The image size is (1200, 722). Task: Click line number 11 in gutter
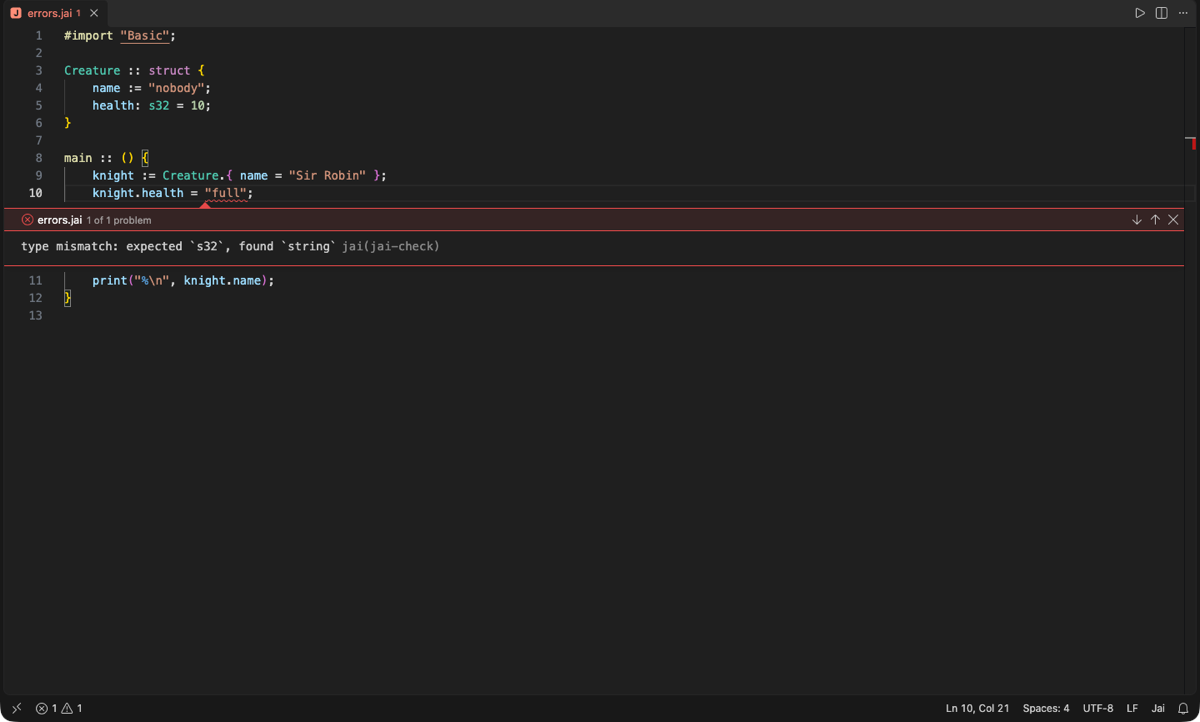pos(36,281)
